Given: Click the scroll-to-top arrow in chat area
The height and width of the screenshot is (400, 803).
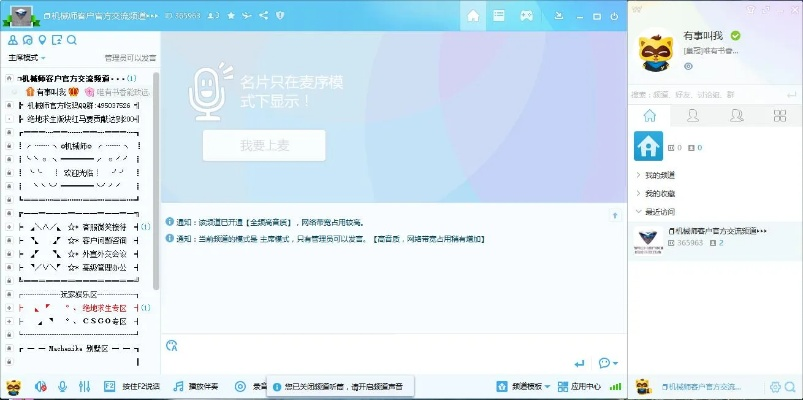Looking at the screenshot, I should click(x=616, y=216).
